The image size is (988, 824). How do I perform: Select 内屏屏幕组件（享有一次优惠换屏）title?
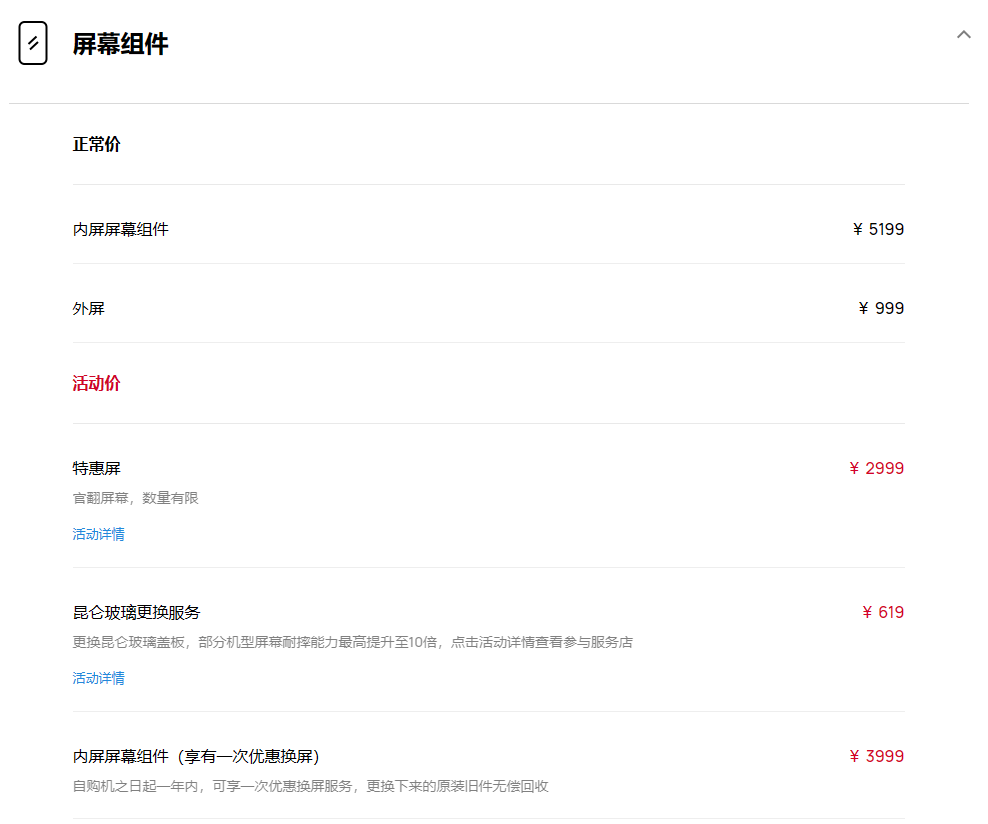pyautogui.click(x=197, y=756)
